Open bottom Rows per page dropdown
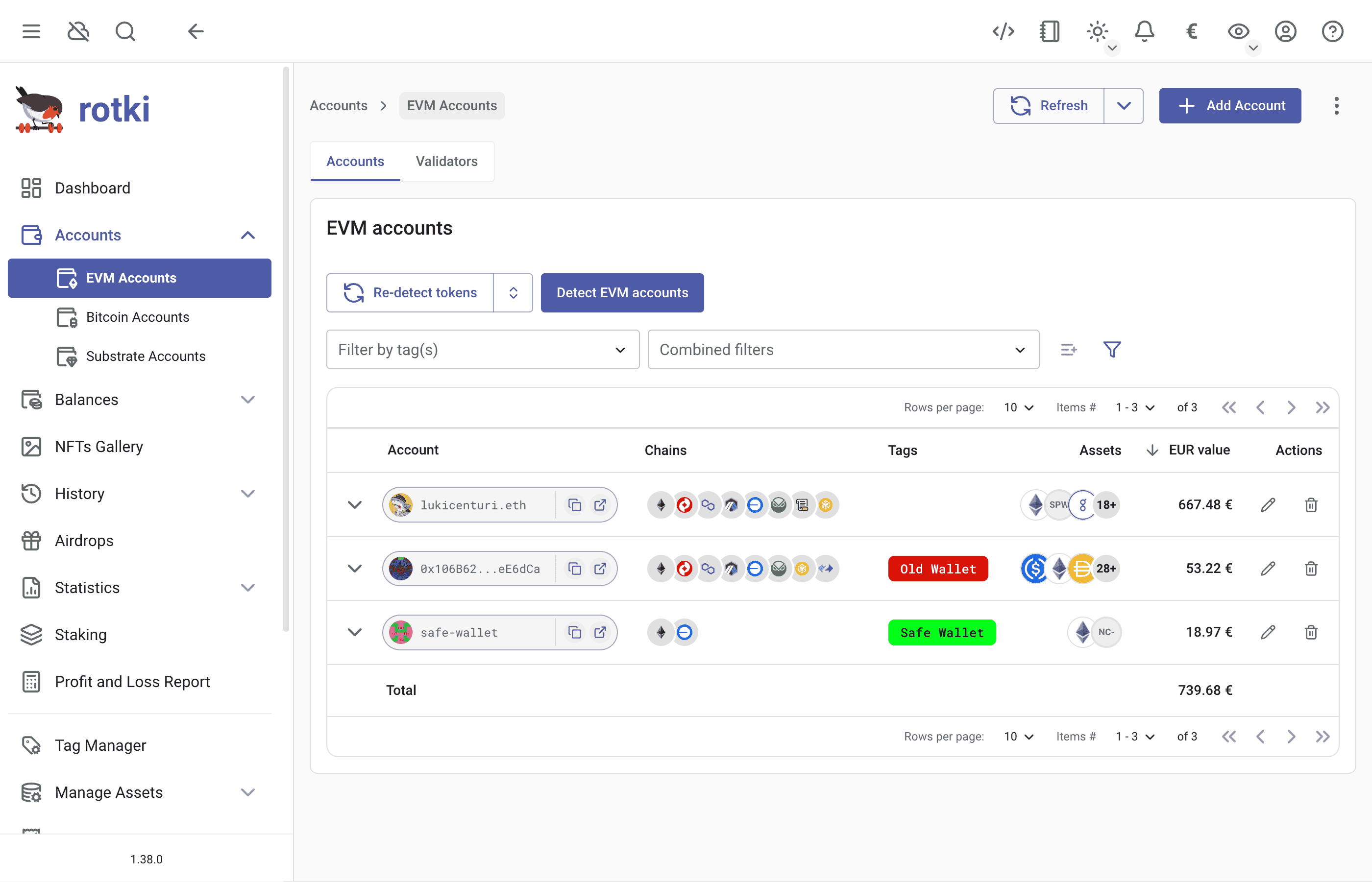The height and width of the screenshot is (882, 1372). pos(1019,737)
